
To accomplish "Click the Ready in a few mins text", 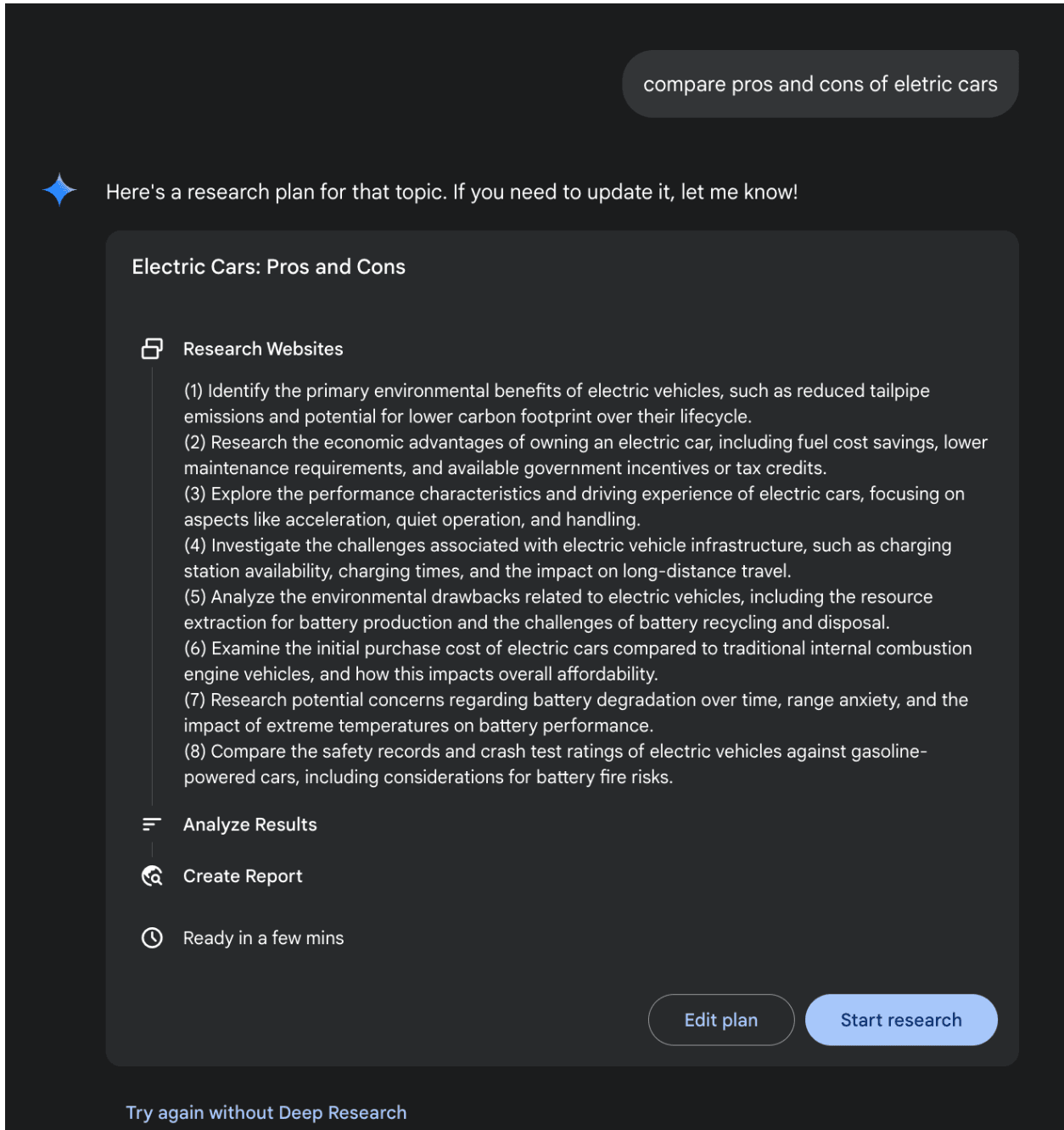I will pyautogui.click(x=263, y=938).
